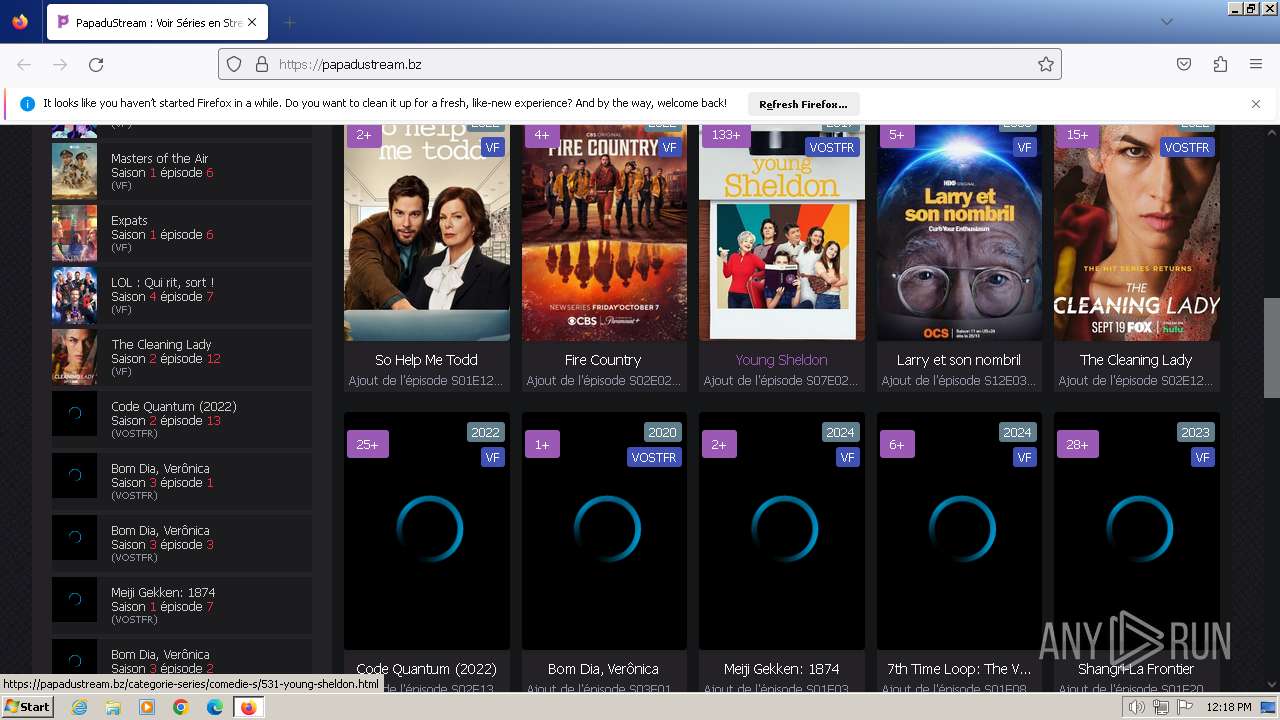Open the So Help Me Todd poster
The width and height of the screenshot is (1280, 720).
(x=427, y=232)
